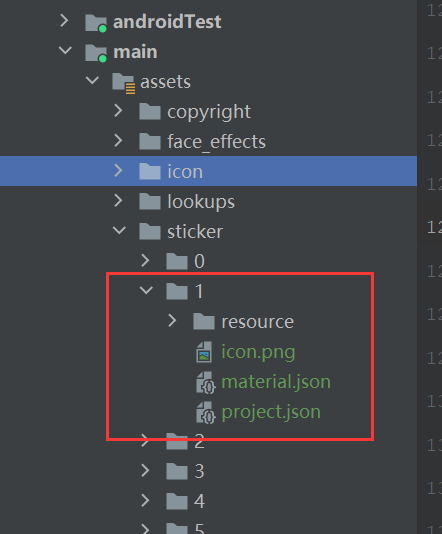Click the material.json file icon
The width and height of the screenshot is (442, 534).
(x=205, y=382)
